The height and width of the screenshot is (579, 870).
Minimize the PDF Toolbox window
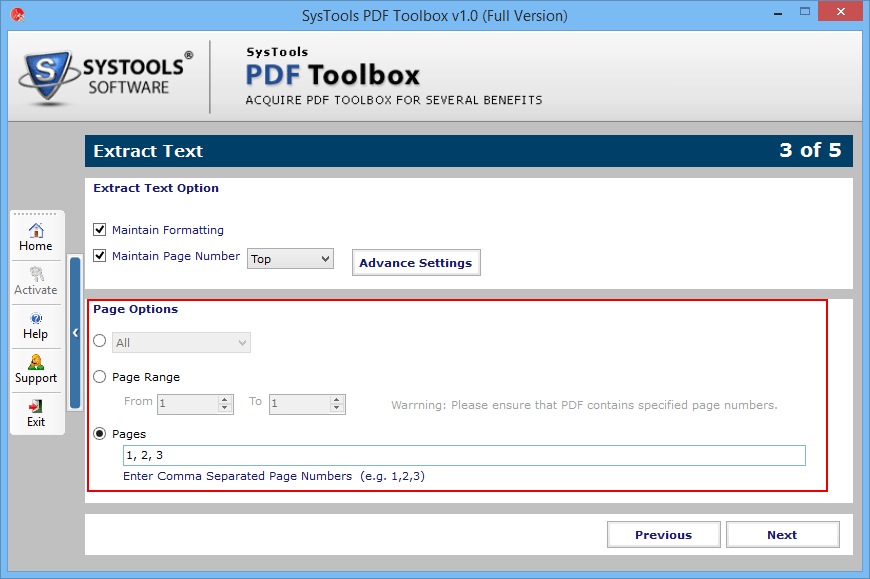[778, 12]
